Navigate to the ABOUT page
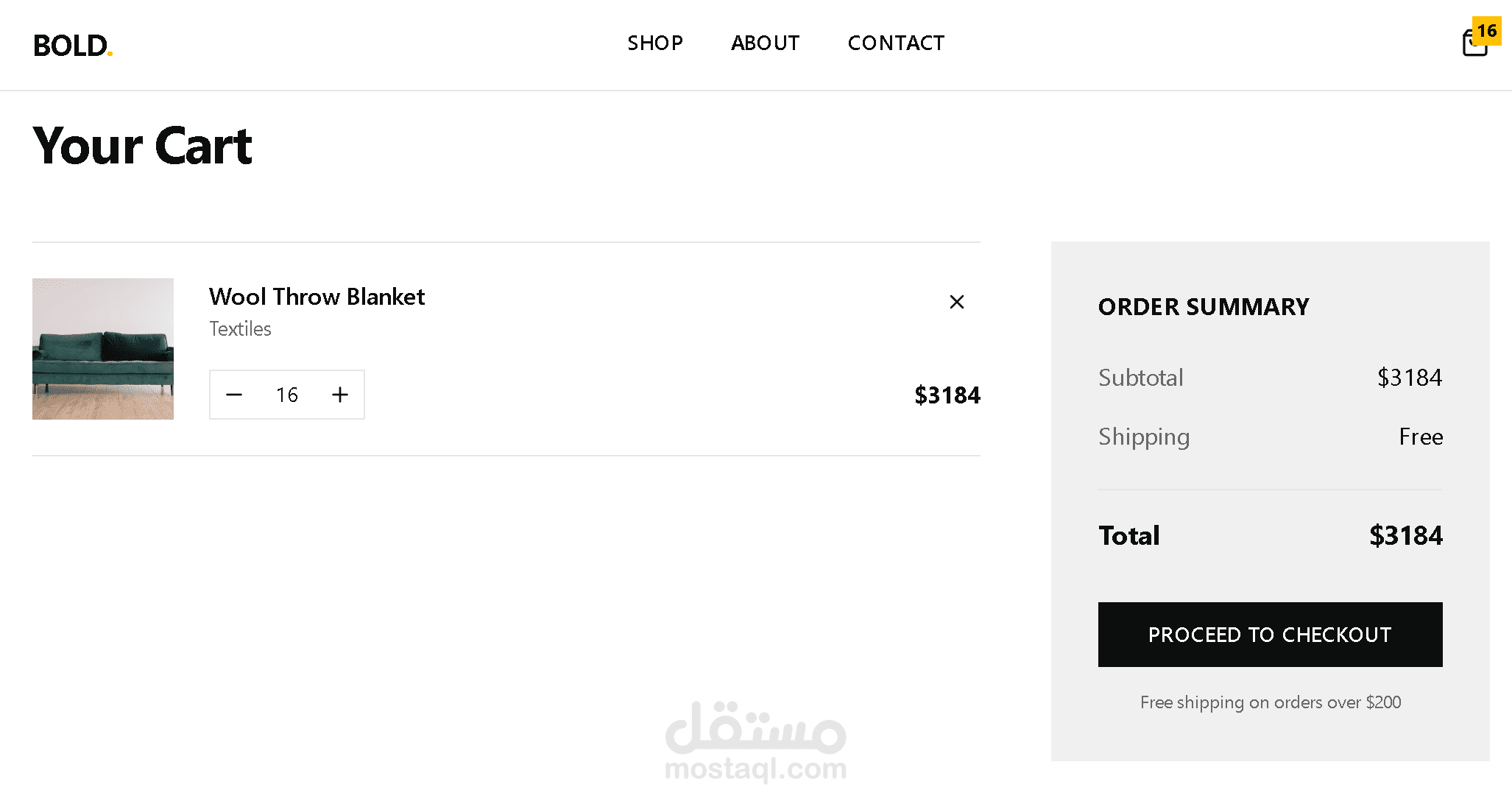 [x=765, y=43]
